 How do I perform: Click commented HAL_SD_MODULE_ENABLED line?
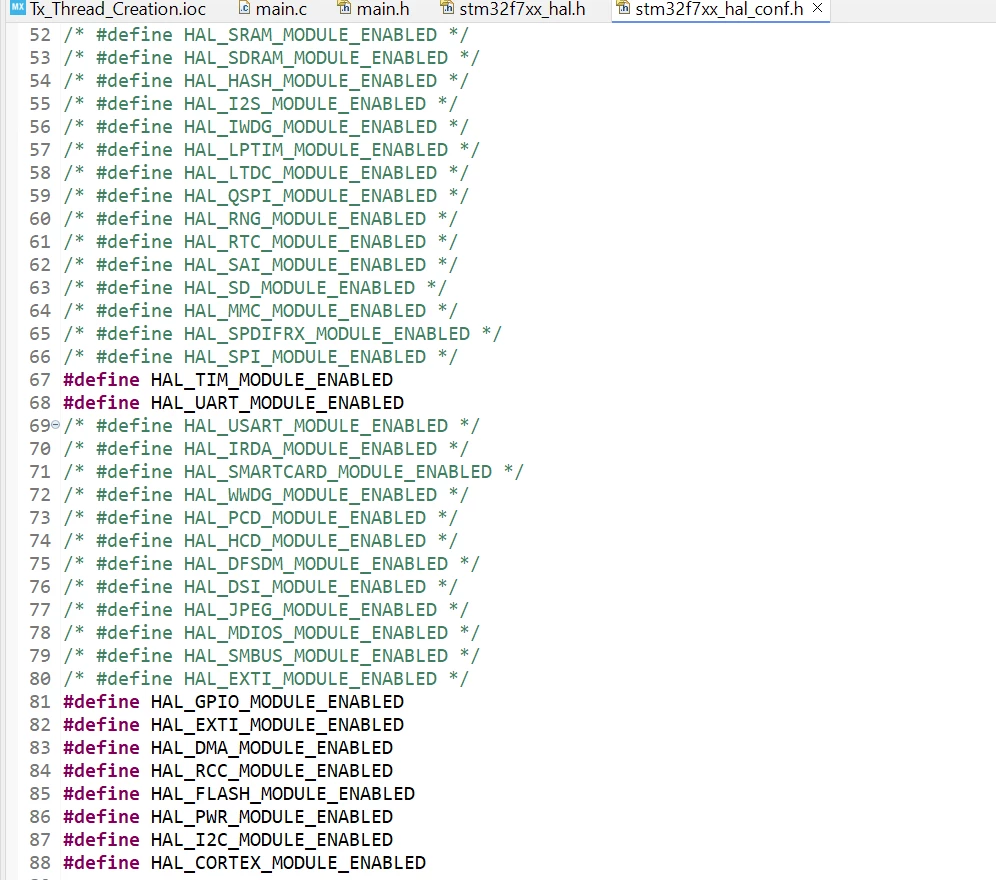click(x=255, y=288)
